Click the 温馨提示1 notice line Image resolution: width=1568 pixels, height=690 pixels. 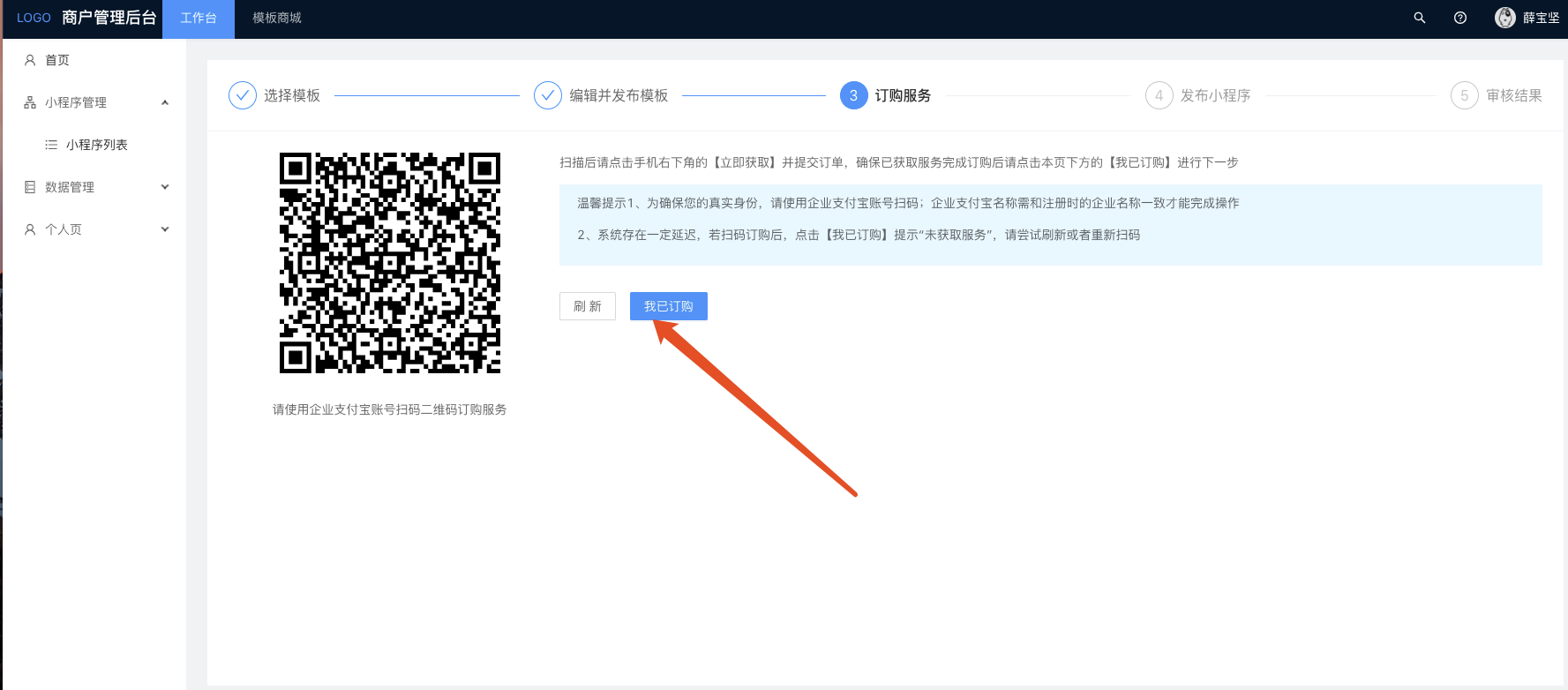coord(908,203)
